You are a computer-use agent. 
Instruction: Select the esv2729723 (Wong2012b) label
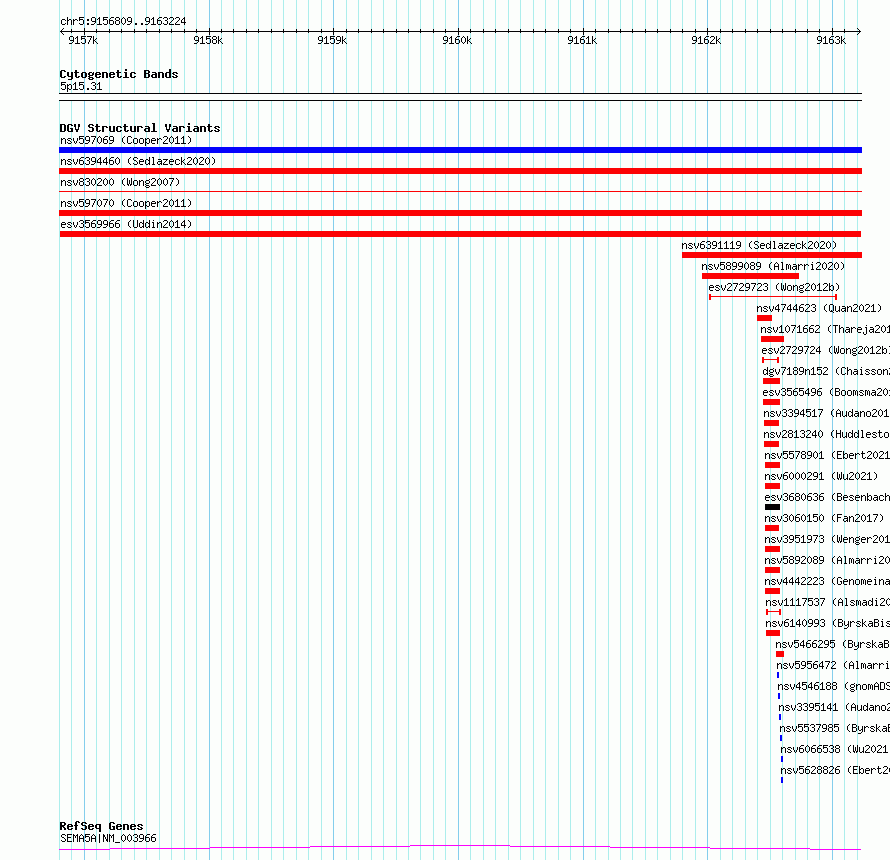pos(774,287)
